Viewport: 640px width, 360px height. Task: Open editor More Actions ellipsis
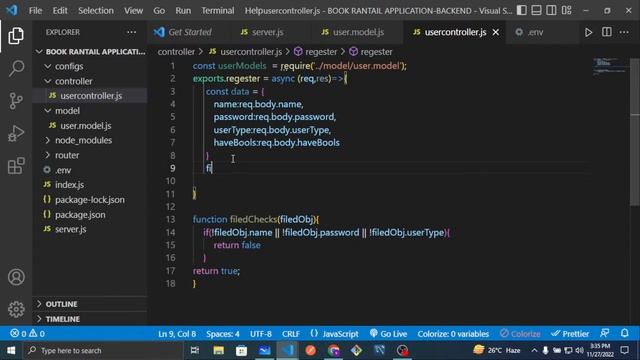tap(624, 32)
